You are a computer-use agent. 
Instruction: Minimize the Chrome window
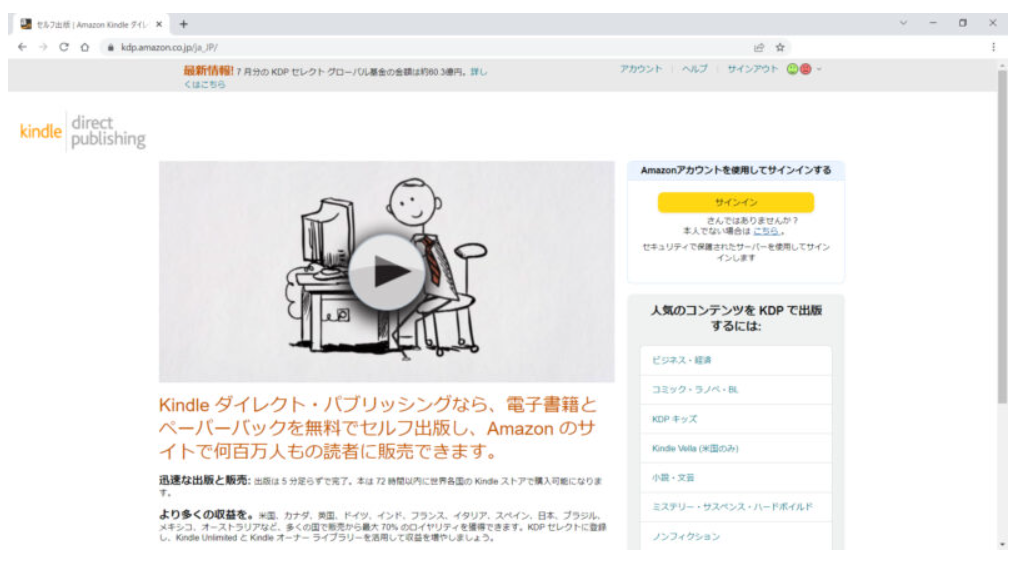point(933,23)
